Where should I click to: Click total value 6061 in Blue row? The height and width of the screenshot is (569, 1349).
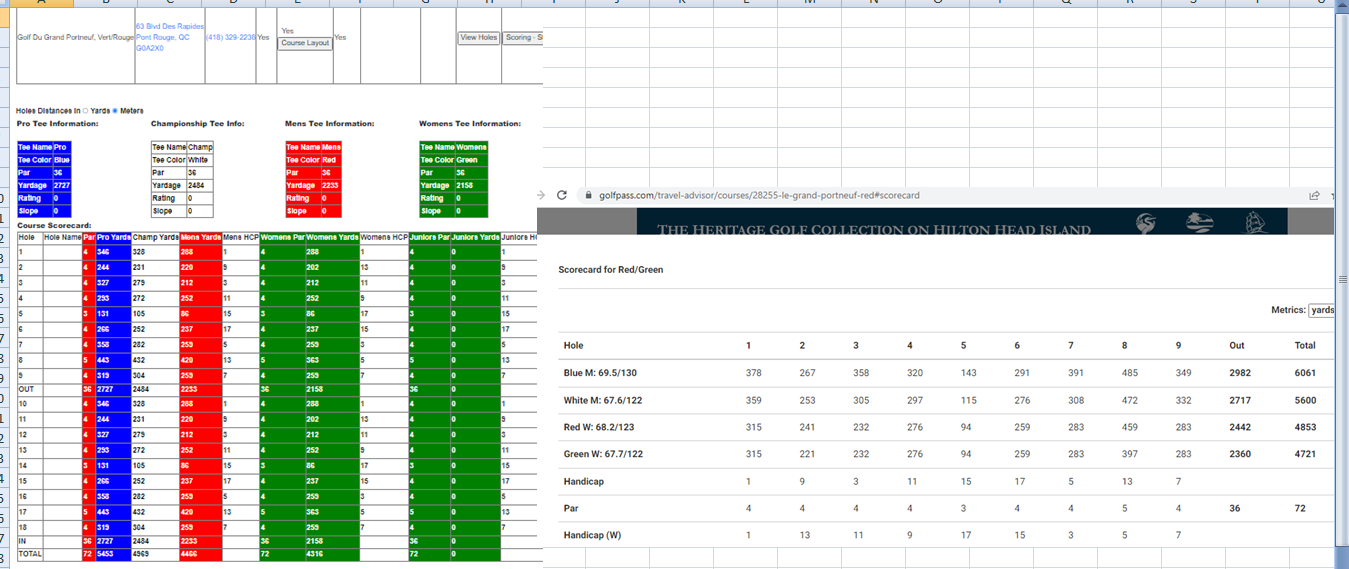pos(1305,373)
